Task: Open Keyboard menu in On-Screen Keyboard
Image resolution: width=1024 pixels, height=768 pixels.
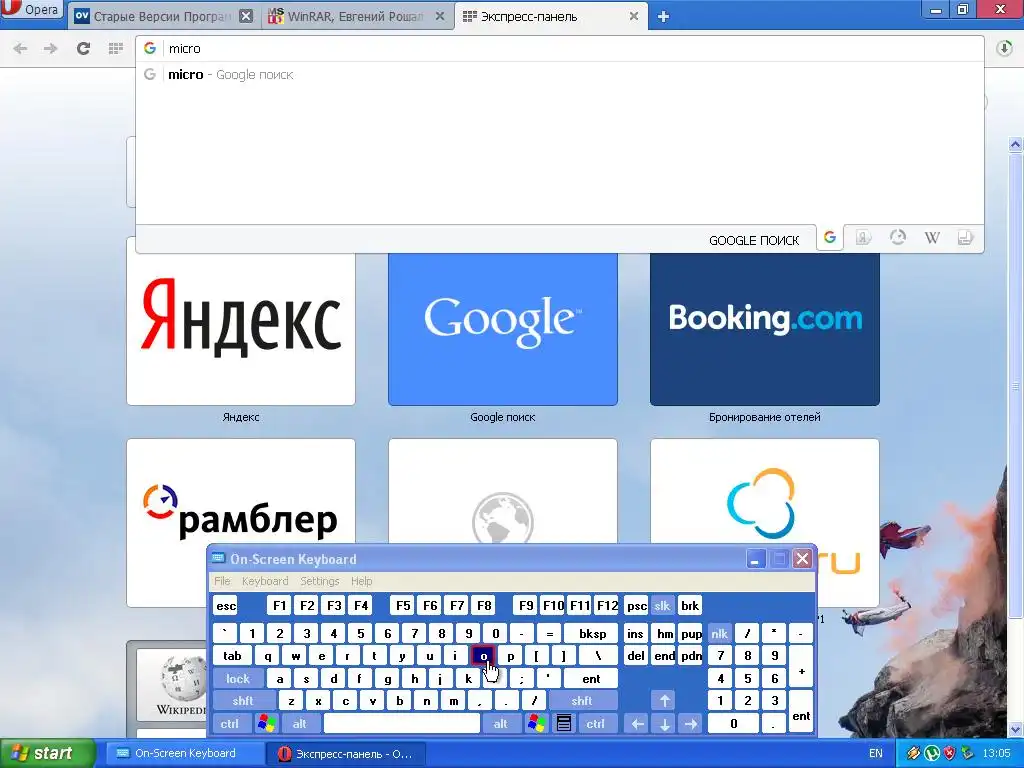Action: point(264,581)
